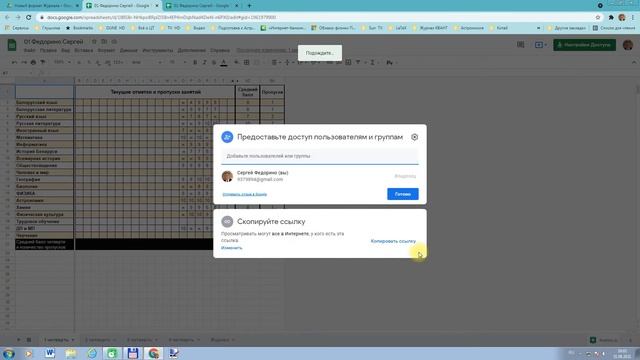Viewport: 640px width, 360px height.
Task: Open the Дополнения menu
Action: (x=191, y=50)
